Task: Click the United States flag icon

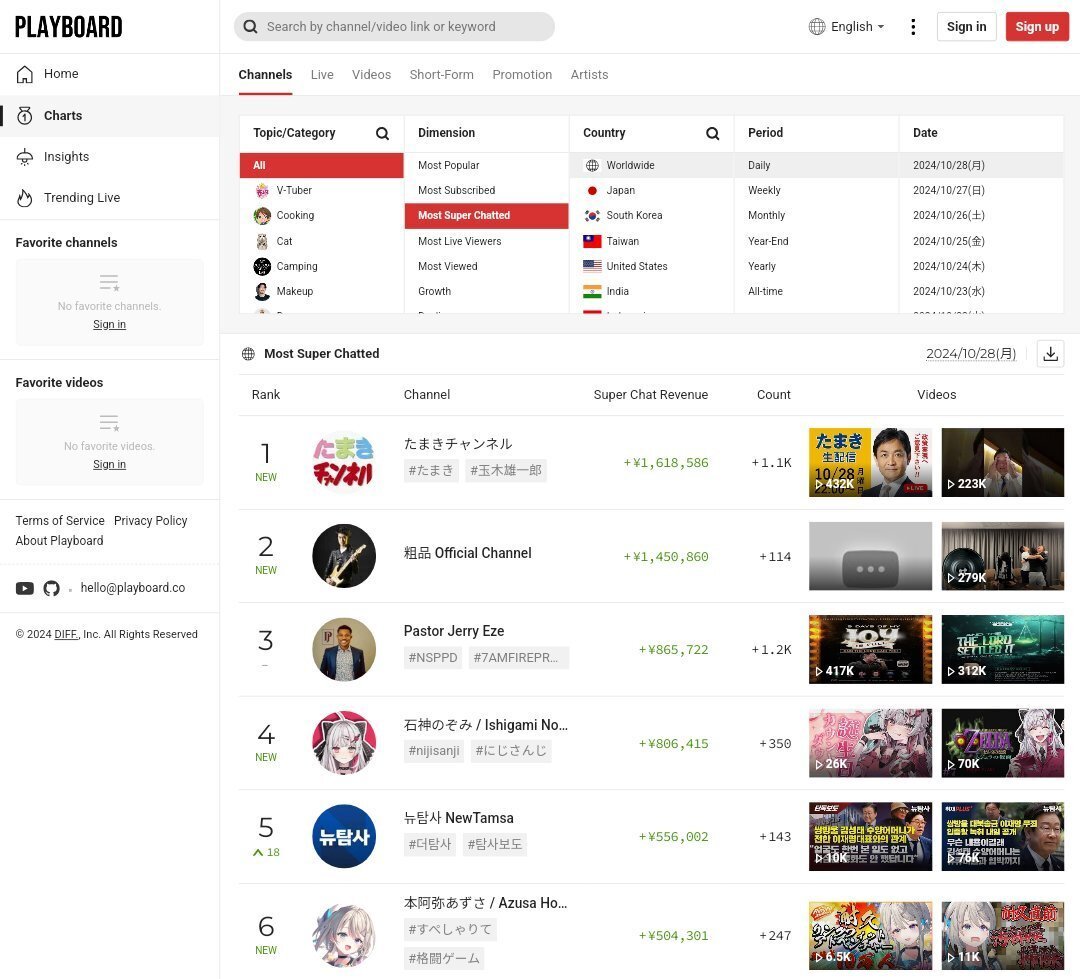Action: coord(592,266)
